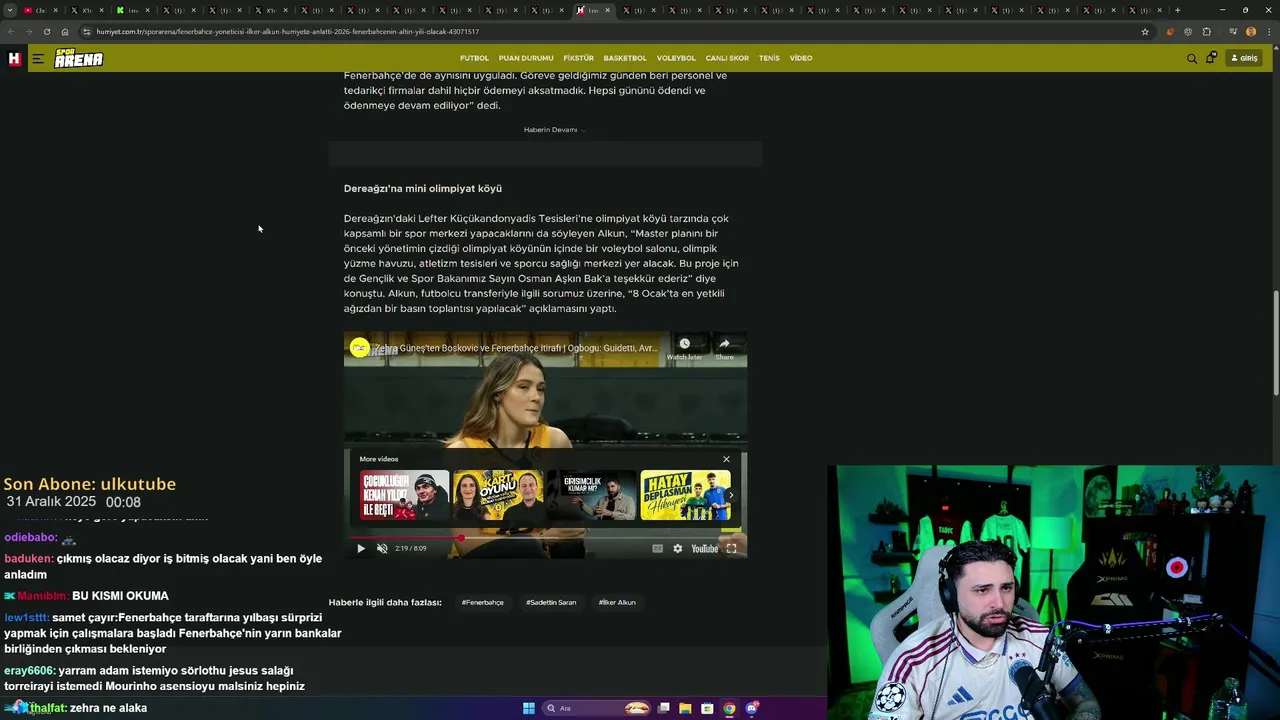1280x720 pixels.
Task: Open the Çocukluğun Kenan Yıldız video thumbnail
Action: point(404,495)
